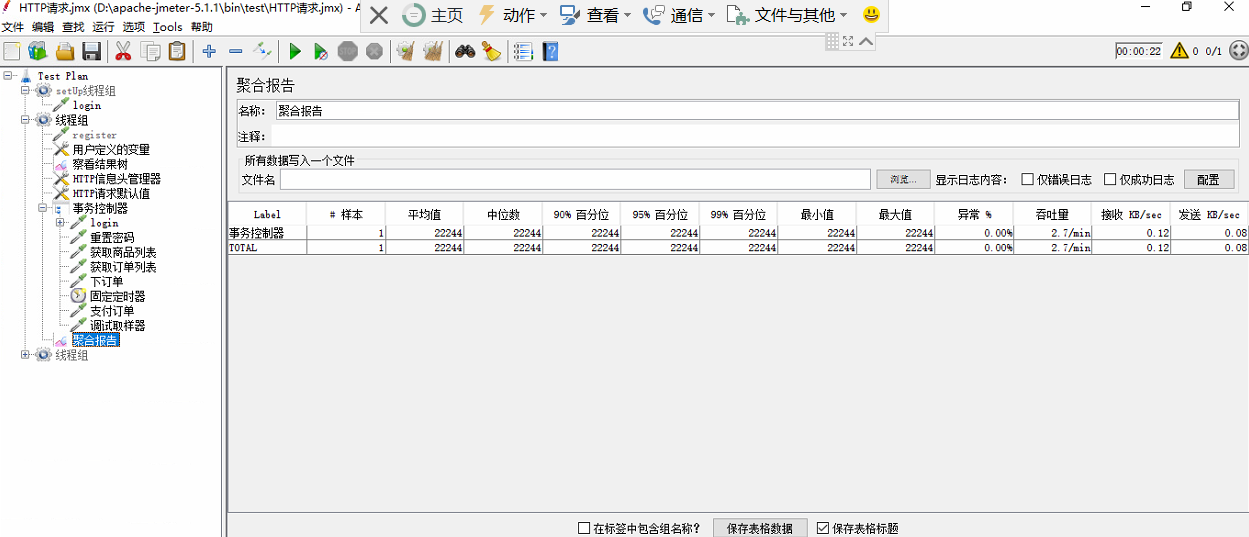Screen dimensions: 1249x537
Task: Open the 查看 dropdown in overlay bar
Action: click(x=596, y=15)
